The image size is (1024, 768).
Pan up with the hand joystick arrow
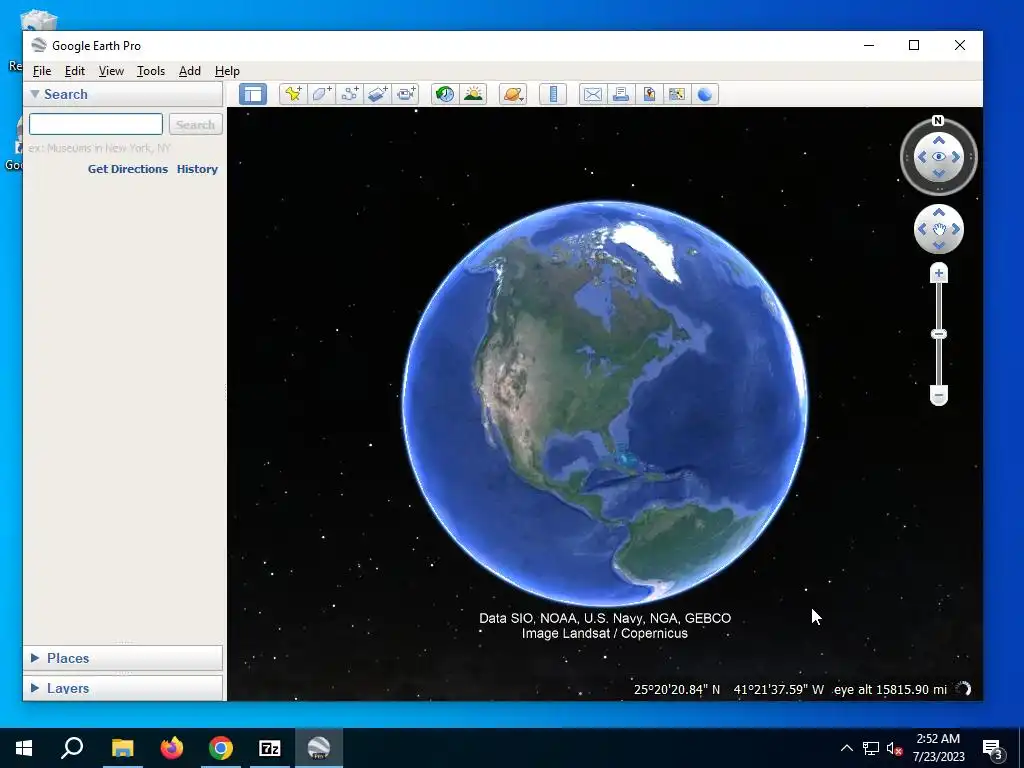938,212
